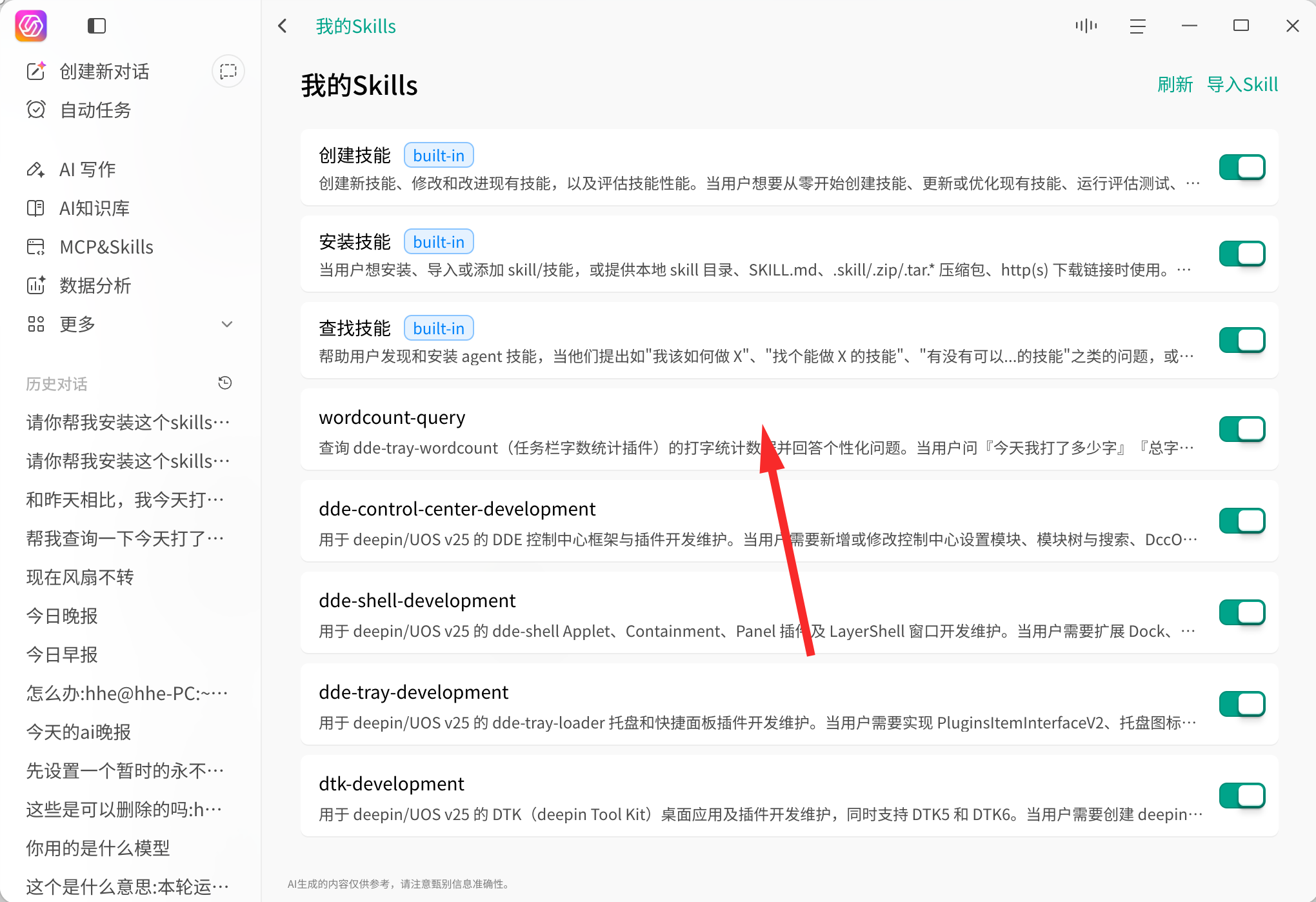
Task: Click 导入Skill link
Action: [x=1242, y=85]
